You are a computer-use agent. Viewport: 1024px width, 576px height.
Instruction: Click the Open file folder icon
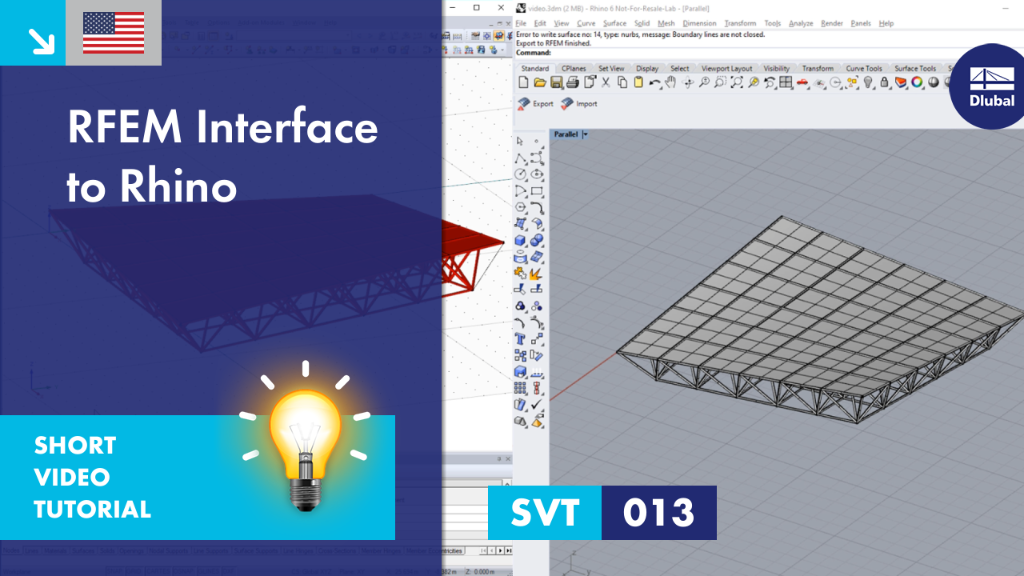[539, 83]
